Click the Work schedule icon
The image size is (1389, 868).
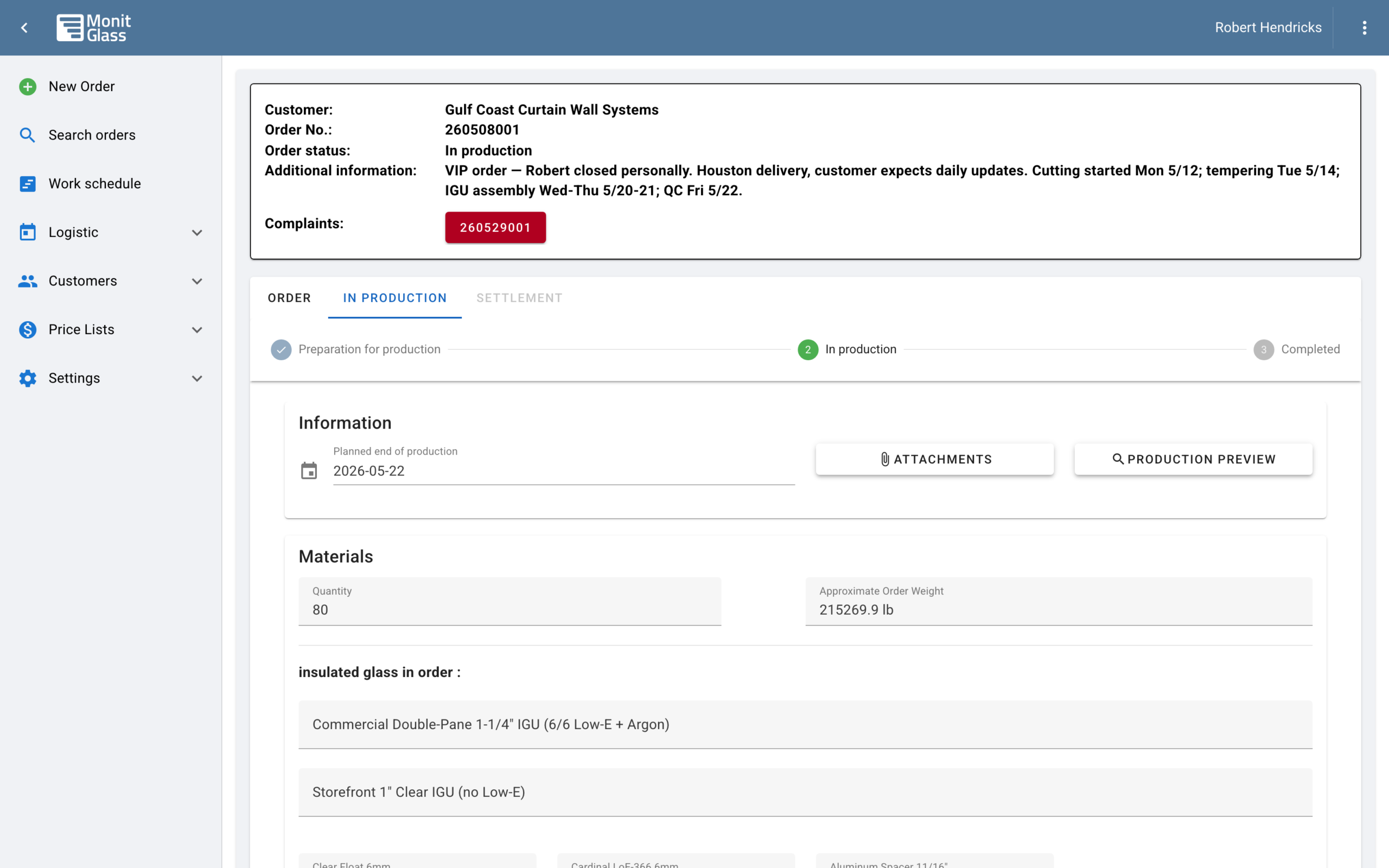point(28,184)
